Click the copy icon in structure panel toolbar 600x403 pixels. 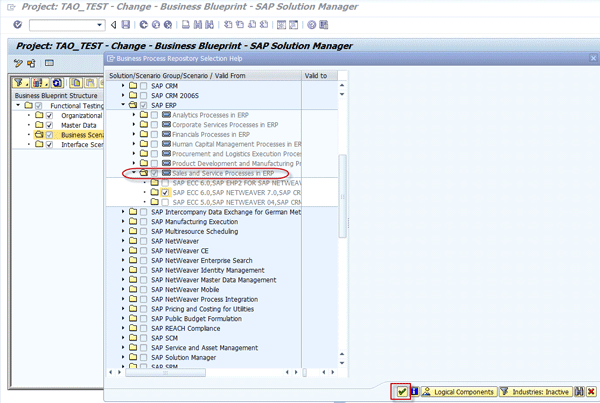[x=76, y=83]
